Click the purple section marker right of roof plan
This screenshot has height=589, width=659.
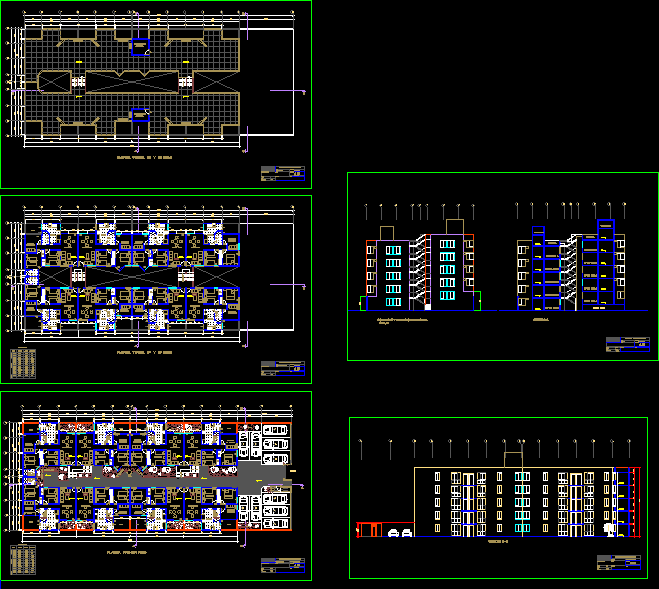click(x=290, y=91)
